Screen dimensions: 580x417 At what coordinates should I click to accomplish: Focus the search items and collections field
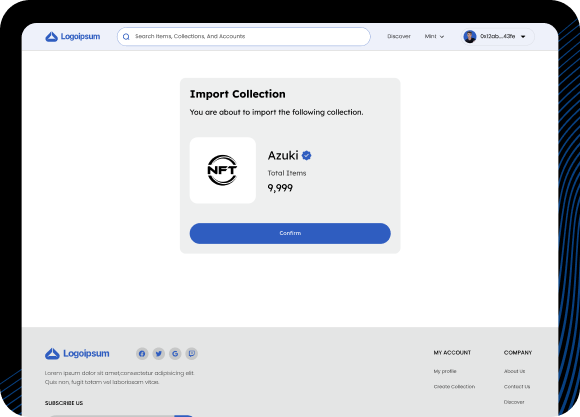(x=244, y=37)
